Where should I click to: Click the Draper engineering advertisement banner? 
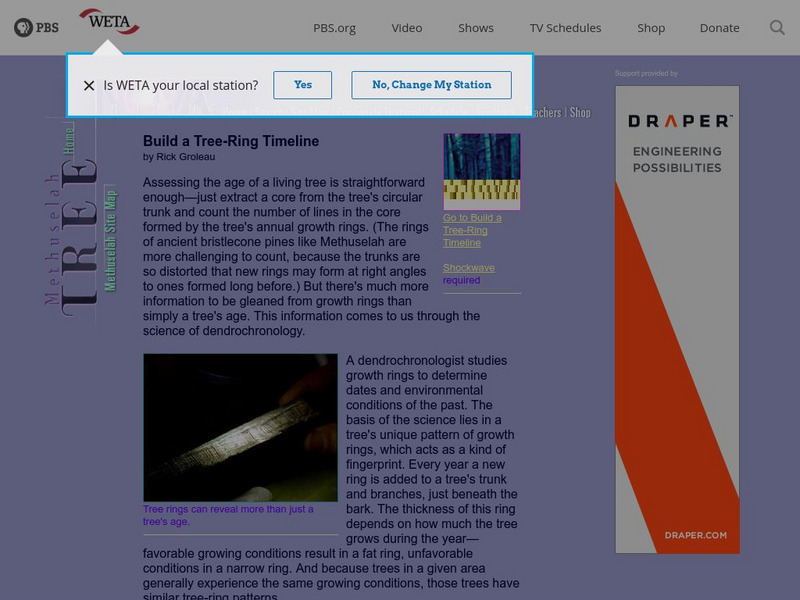coord(677,320)
